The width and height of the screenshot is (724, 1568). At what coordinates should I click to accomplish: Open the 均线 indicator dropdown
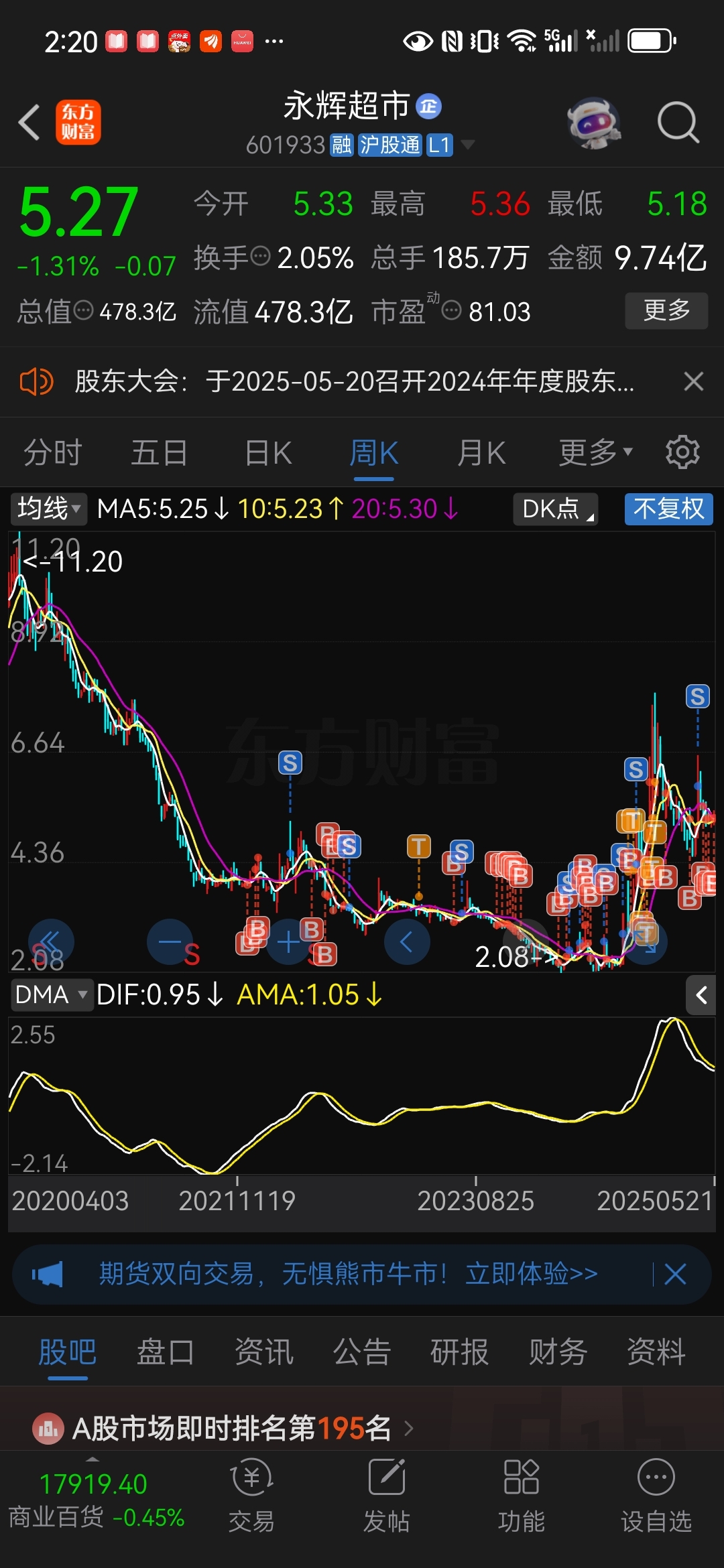pos(48,509)
